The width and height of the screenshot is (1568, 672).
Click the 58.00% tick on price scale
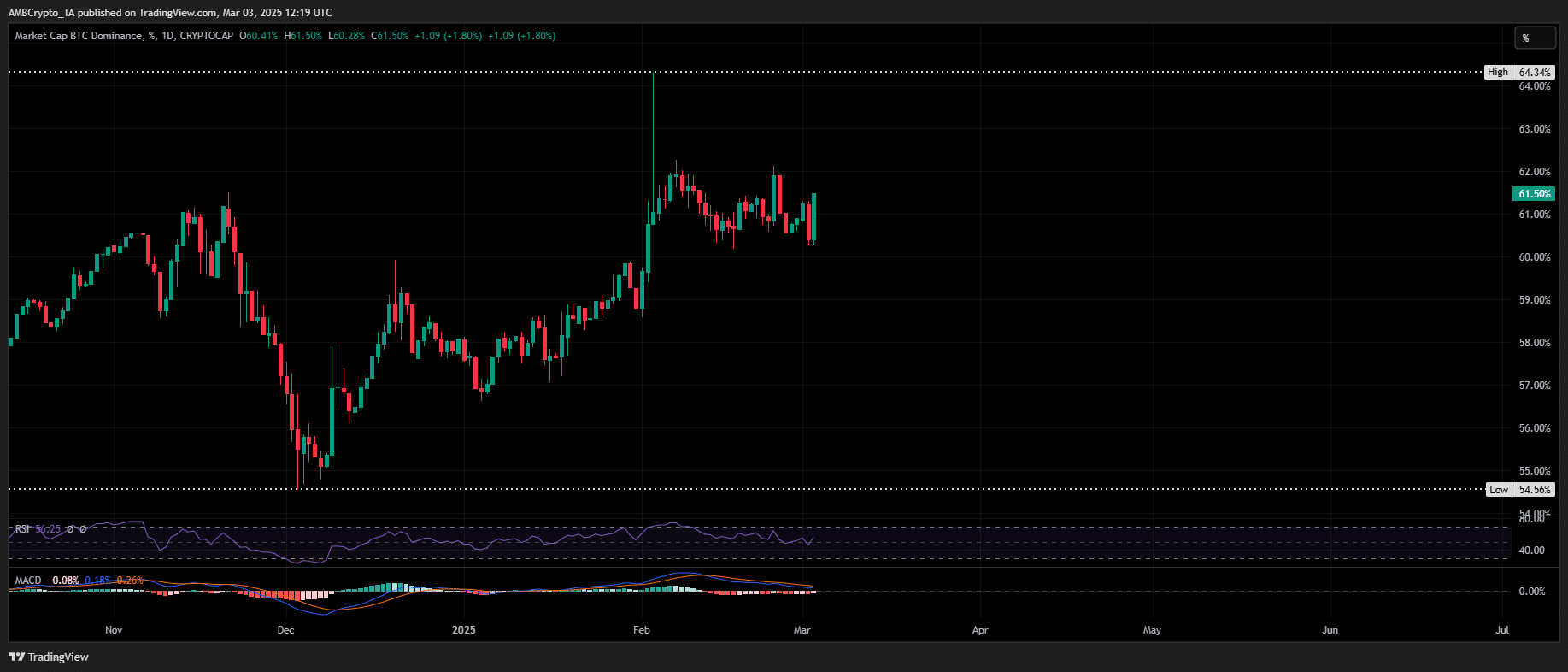pyautogui.click(x=1534, y=343)
